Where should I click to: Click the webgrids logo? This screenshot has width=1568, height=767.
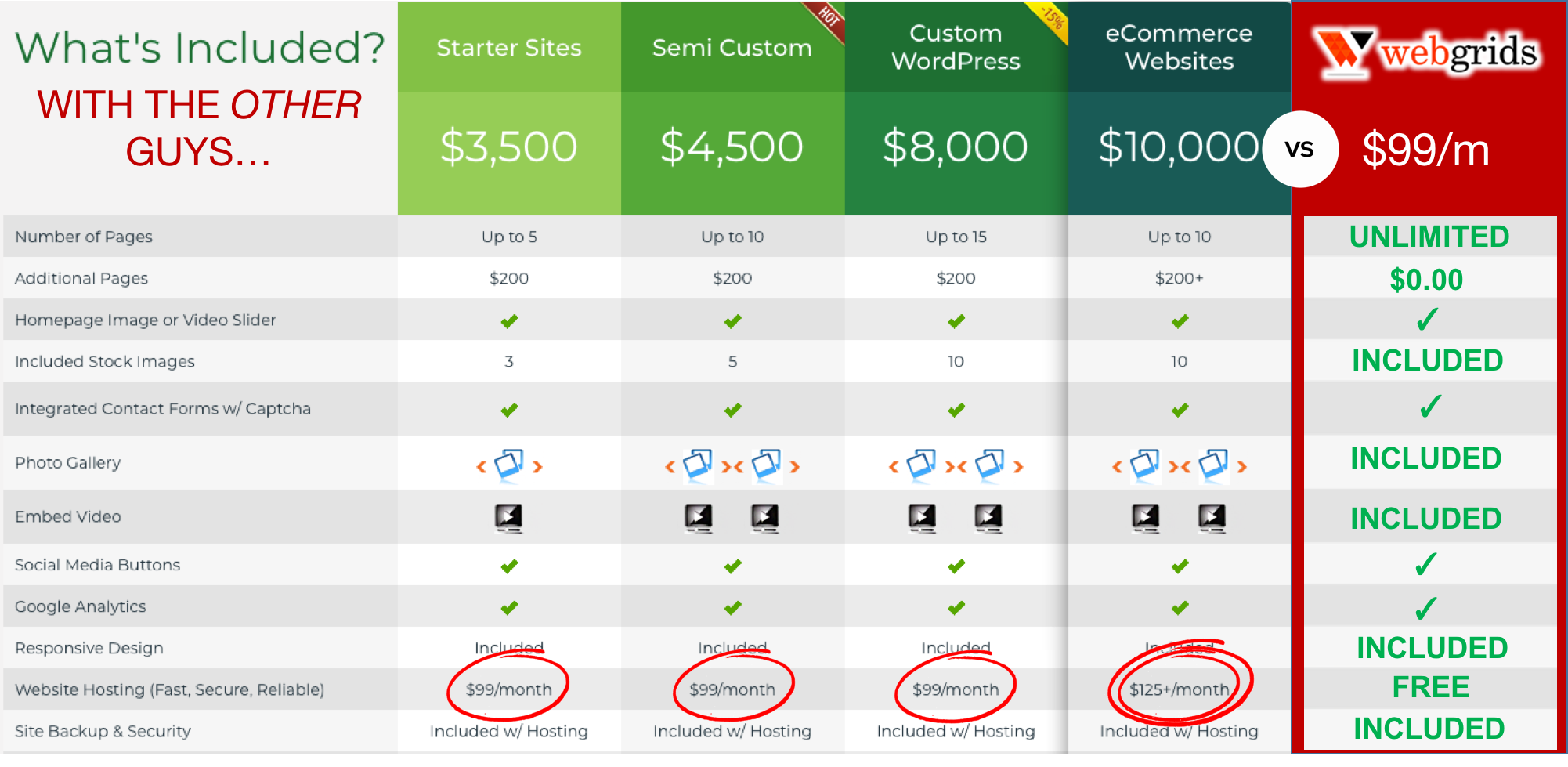click(x=1425, y=53)
